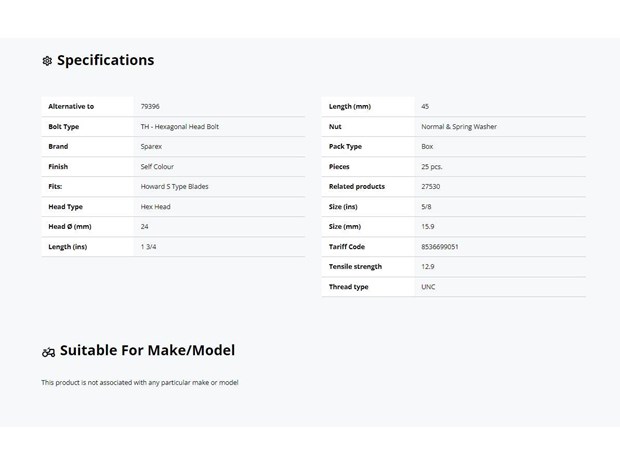The image size is (620, 465).
Task: Select tariff code 8536699051
Action: (440, 247)
